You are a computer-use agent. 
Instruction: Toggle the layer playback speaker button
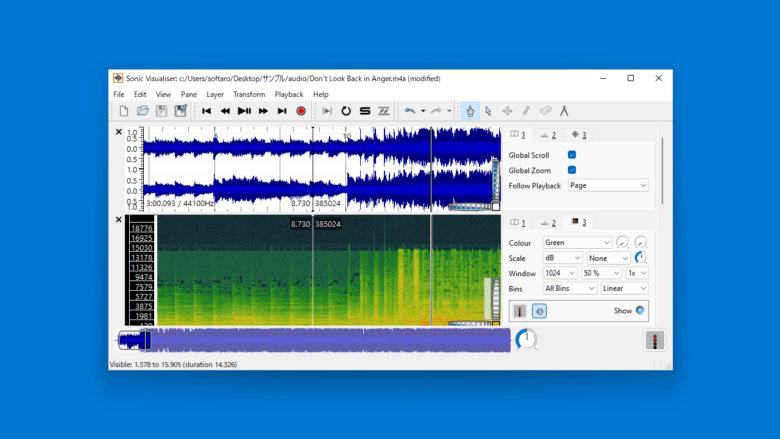point(539,311)
